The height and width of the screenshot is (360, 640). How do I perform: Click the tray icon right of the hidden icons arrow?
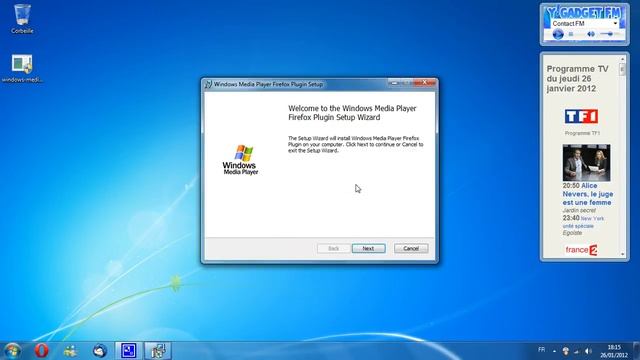(x=566, y=351)
